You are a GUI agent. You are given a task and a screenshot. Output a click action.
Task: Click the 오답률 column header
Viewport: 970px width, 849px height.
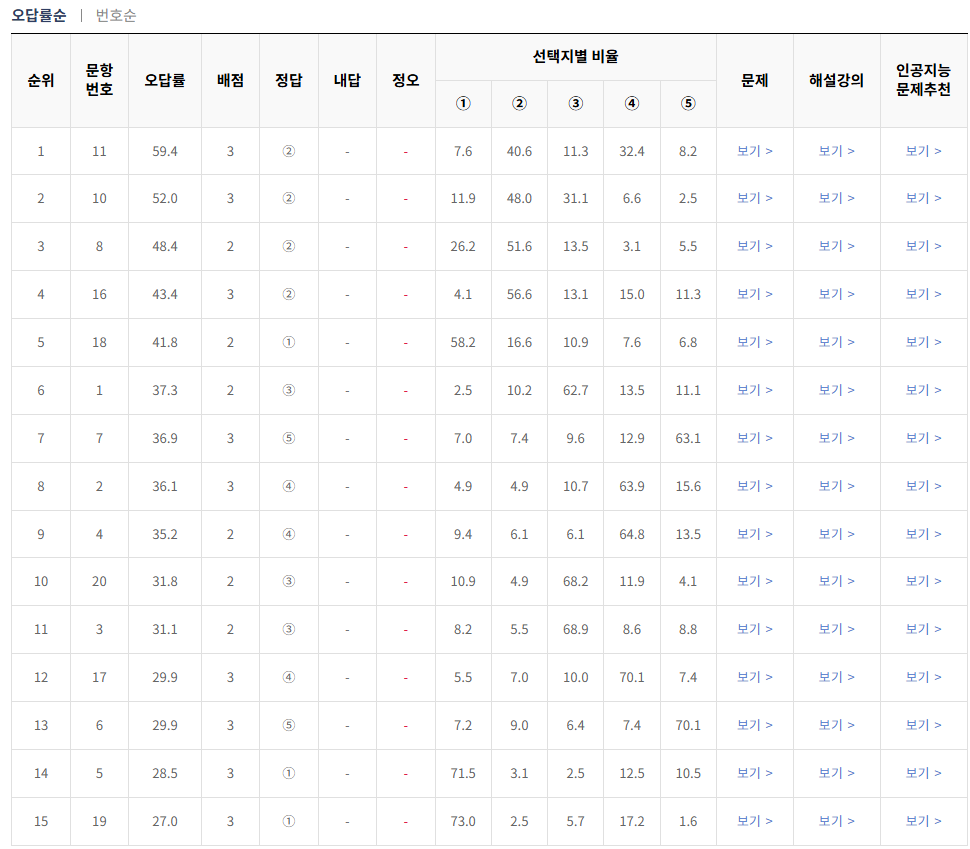(x=163, y=82)
